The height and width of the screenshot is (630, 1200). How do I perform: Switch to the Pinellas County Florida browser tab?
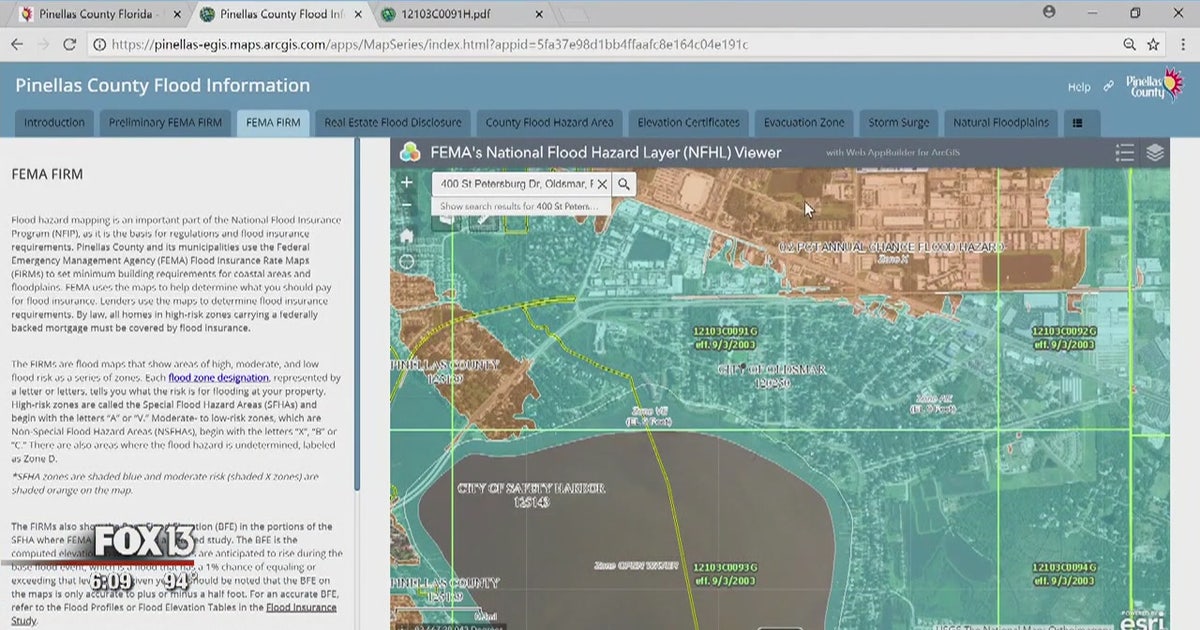coord(95,14)
